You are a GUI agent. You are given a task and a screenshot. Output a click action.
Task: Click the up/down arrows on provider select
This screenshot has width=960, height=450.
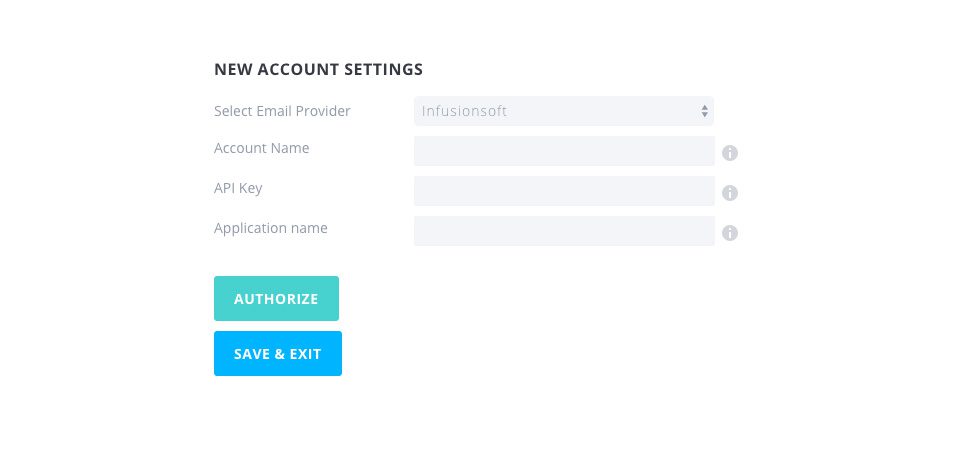click(x=704, y=111)
